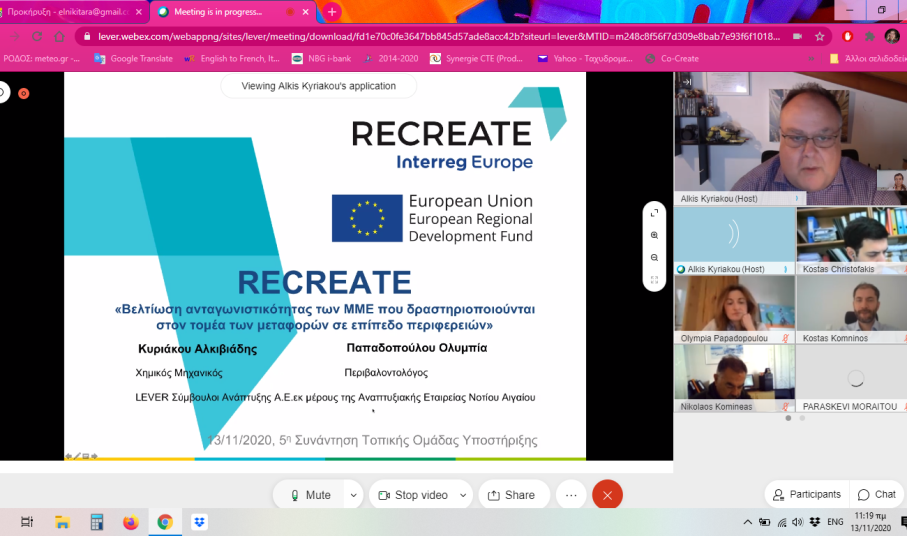Expand the audio options arrow beside Mute
Image resolution: width=907 pixels, height=536 pixels.
[352, 495]
